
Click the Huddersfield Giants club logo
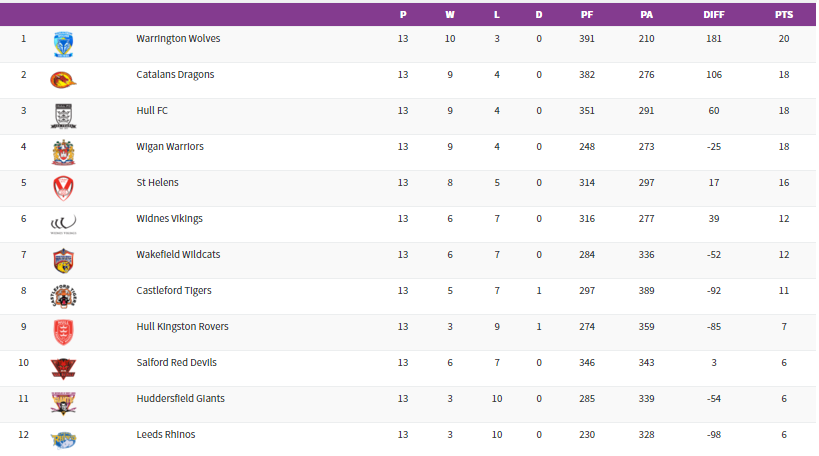[63, 403]
